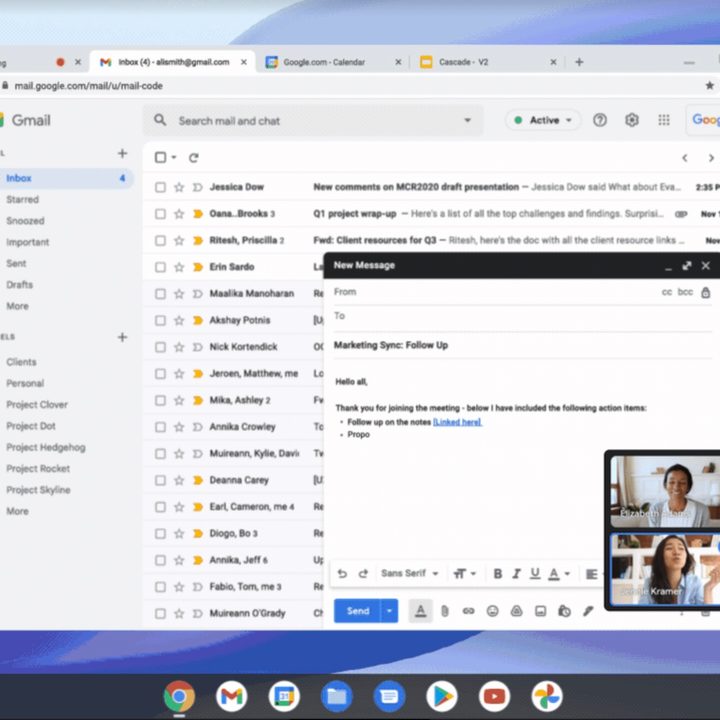The width and height of the screenshot is (720, 720).
Task: Open the Linked here hyperlink
Action: click(457, 422)
